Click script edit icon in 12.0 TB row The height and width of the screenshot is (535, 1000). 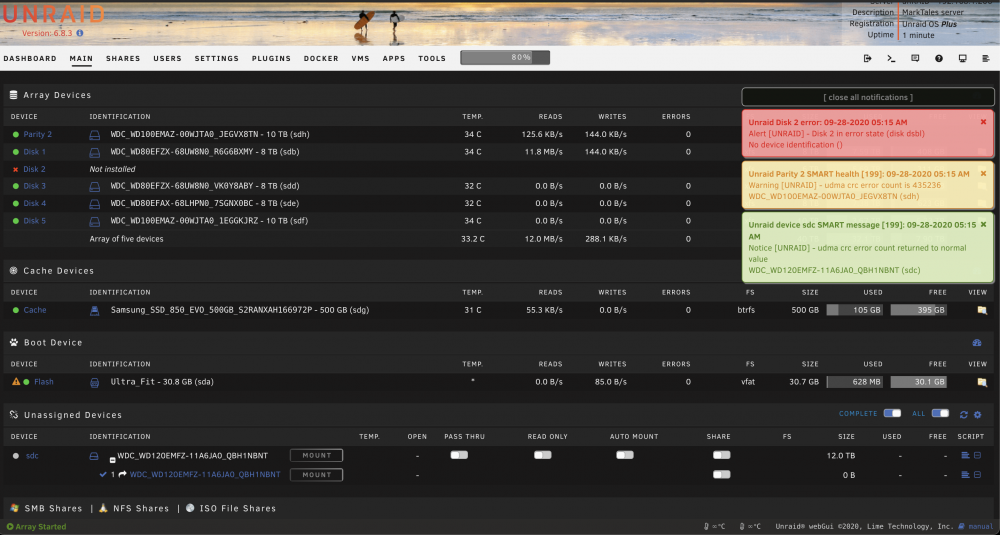(x=978, y=455)
